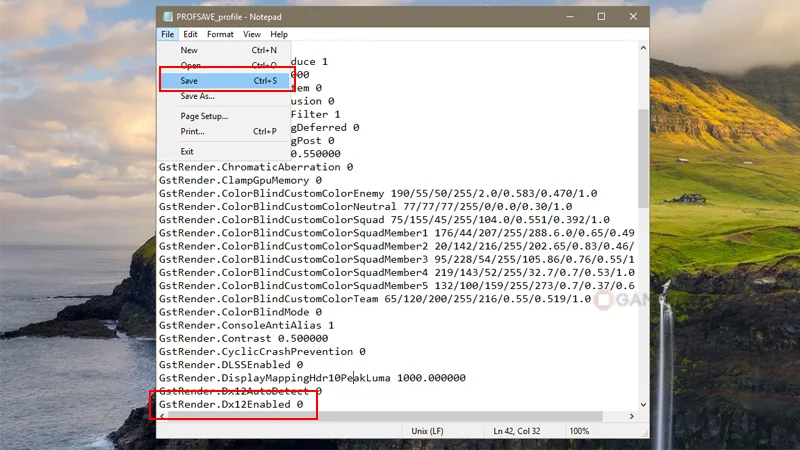Click the vertical scrollbar down arrow

643,405
